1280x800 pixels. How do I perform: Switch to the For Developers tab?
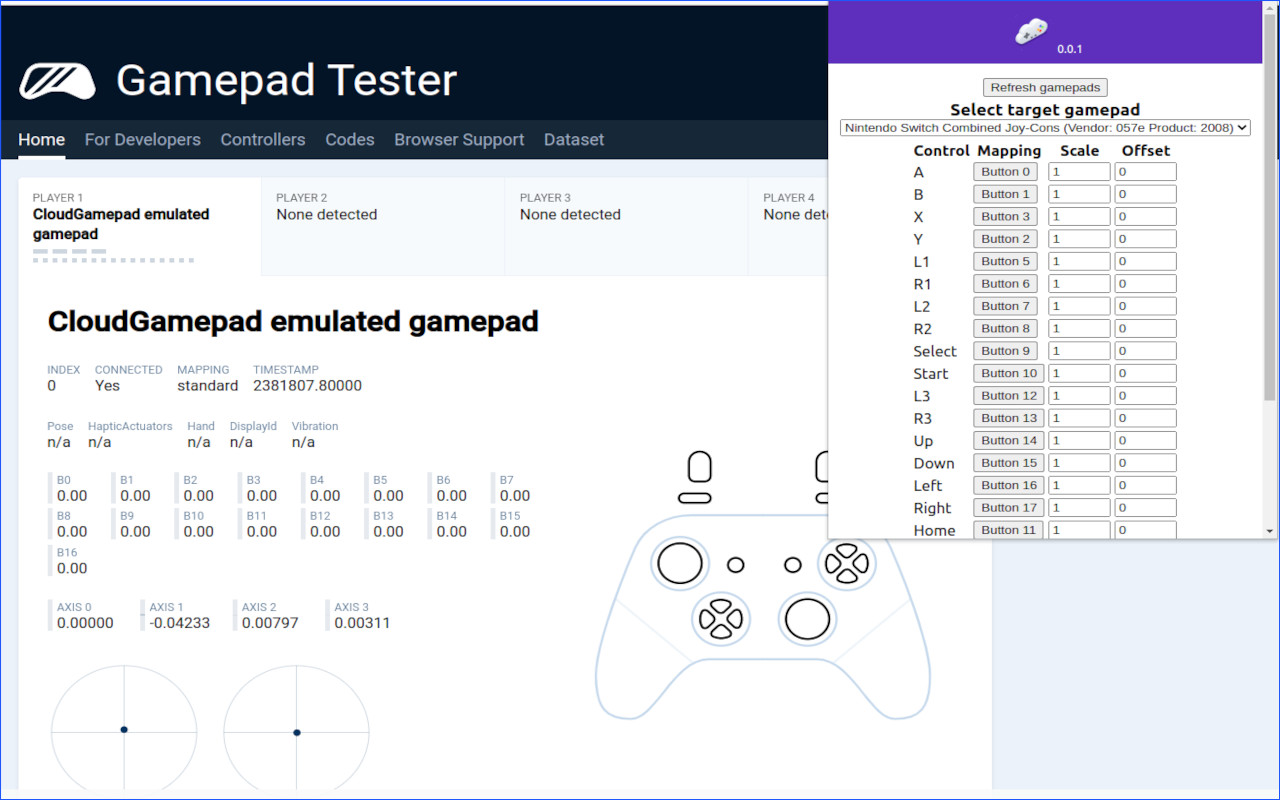142,140
